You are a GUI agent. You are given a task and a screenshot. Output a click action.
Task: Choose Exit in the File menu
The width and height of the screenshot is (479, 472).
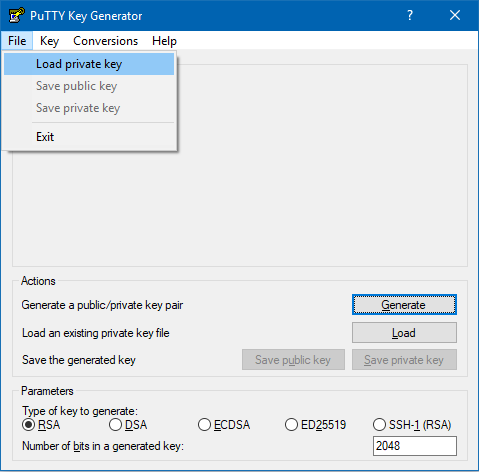(x=89, y=137)
